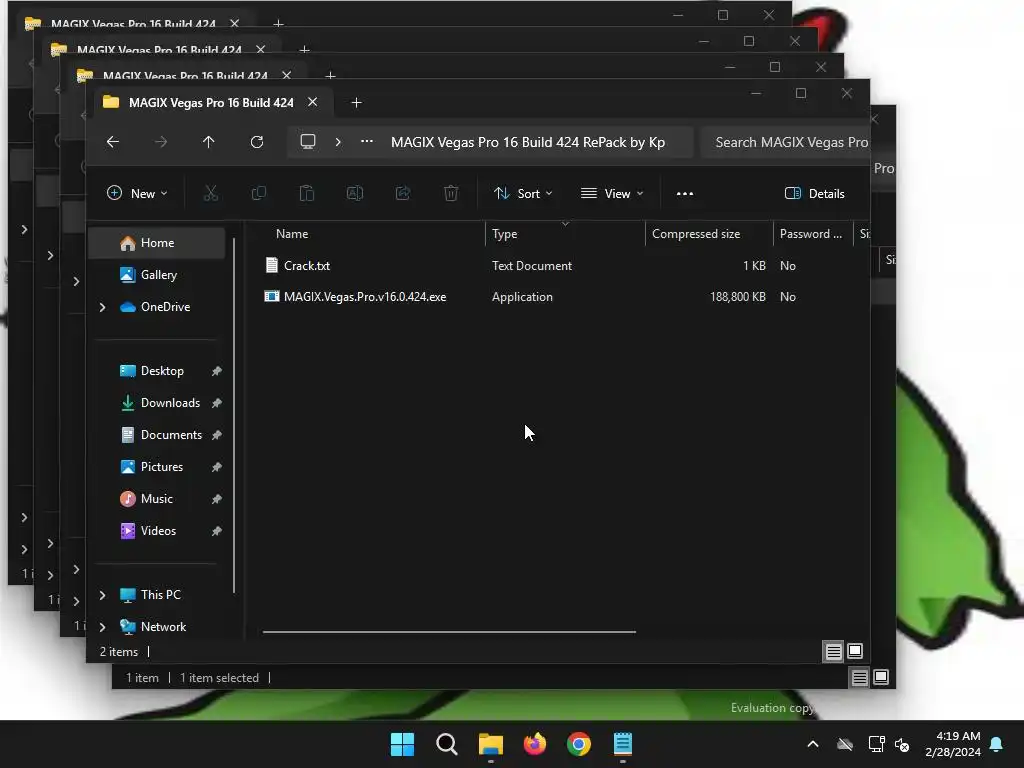Sort by the Type column header
Viewport: 1024px width, 768px height.
(504, 234)
